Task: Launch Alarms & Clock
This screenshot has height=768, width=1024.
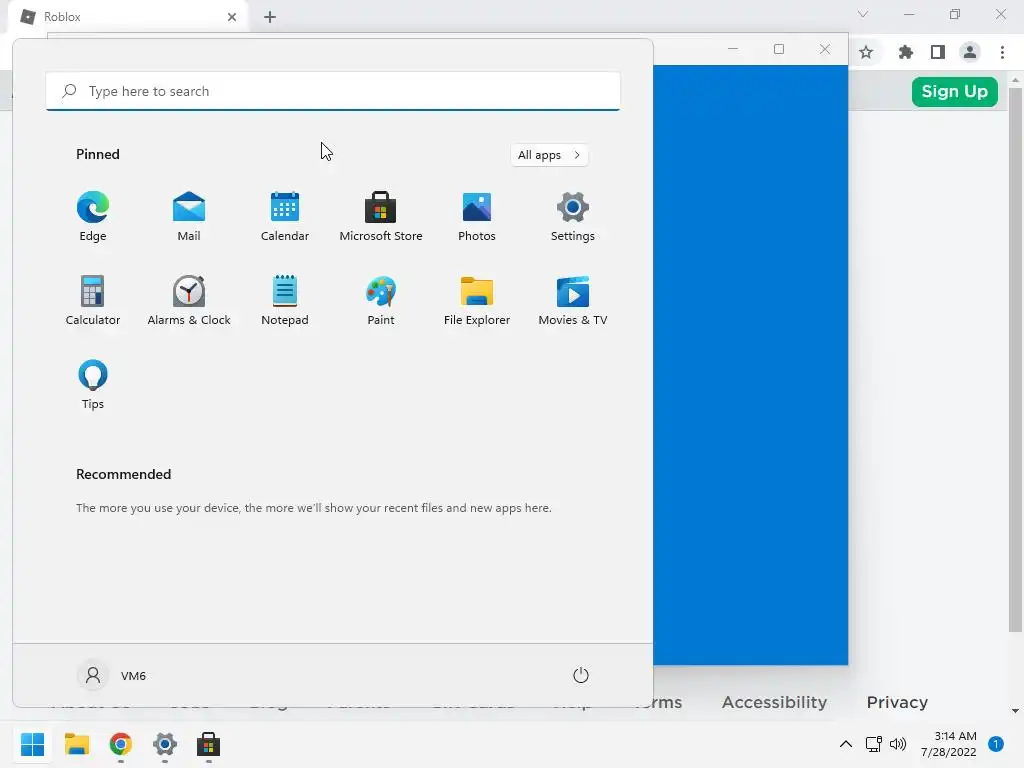Action: tap(189, 301)
